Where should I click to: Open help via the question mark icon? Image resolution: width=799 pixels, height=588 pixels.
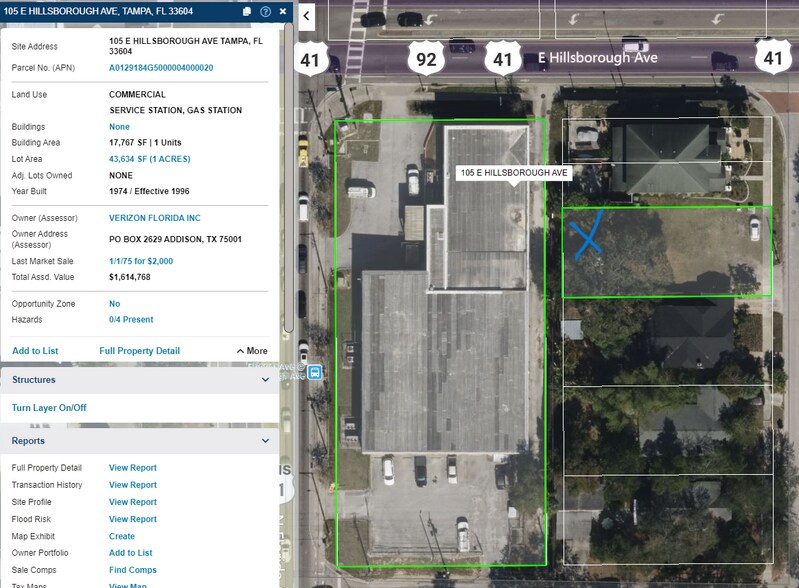tap(265, 12)
